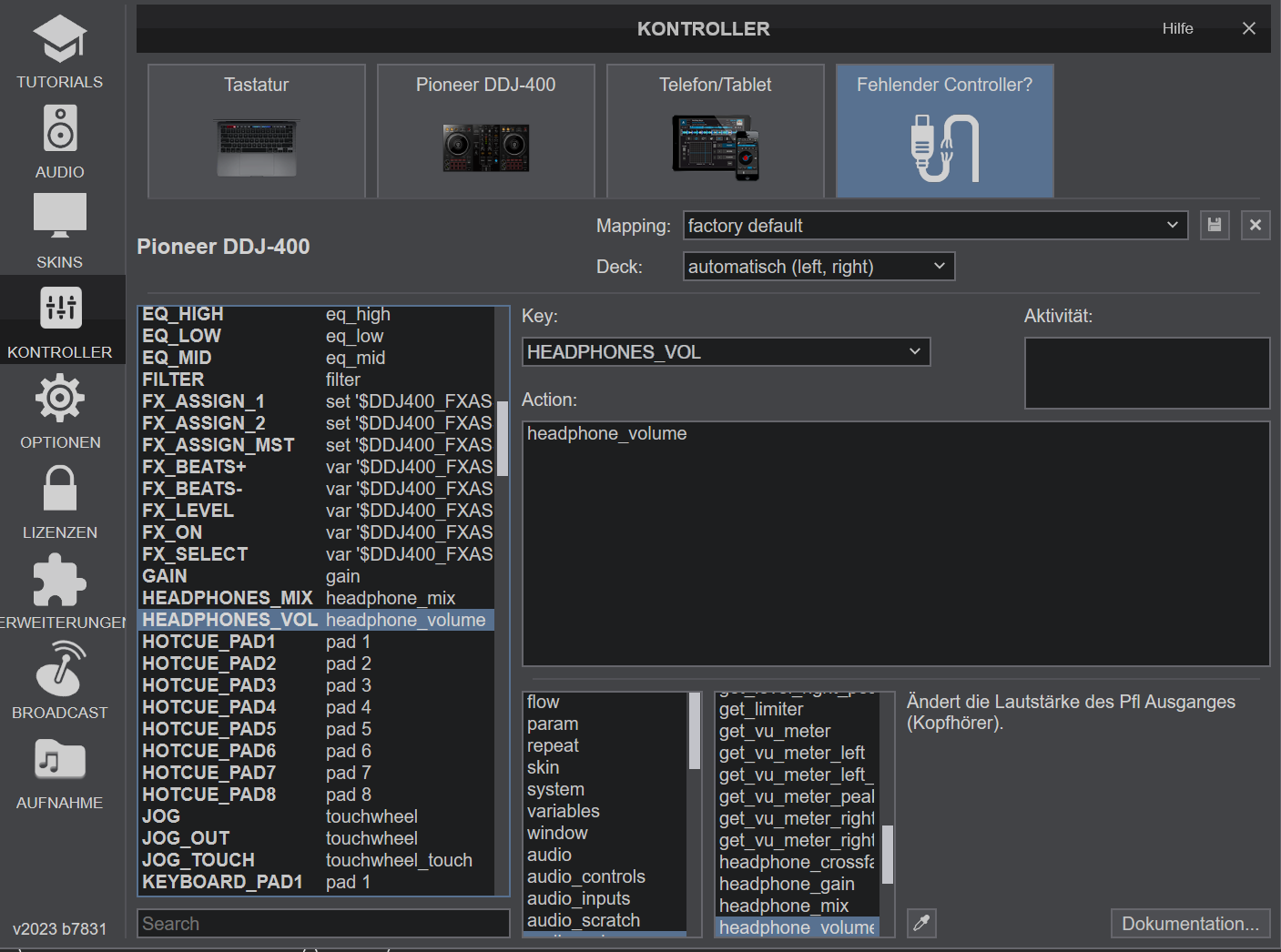The image size is (1281, 952).
Task: Select the FX_BEATS+ mapping row
Action: pos(317,467)
